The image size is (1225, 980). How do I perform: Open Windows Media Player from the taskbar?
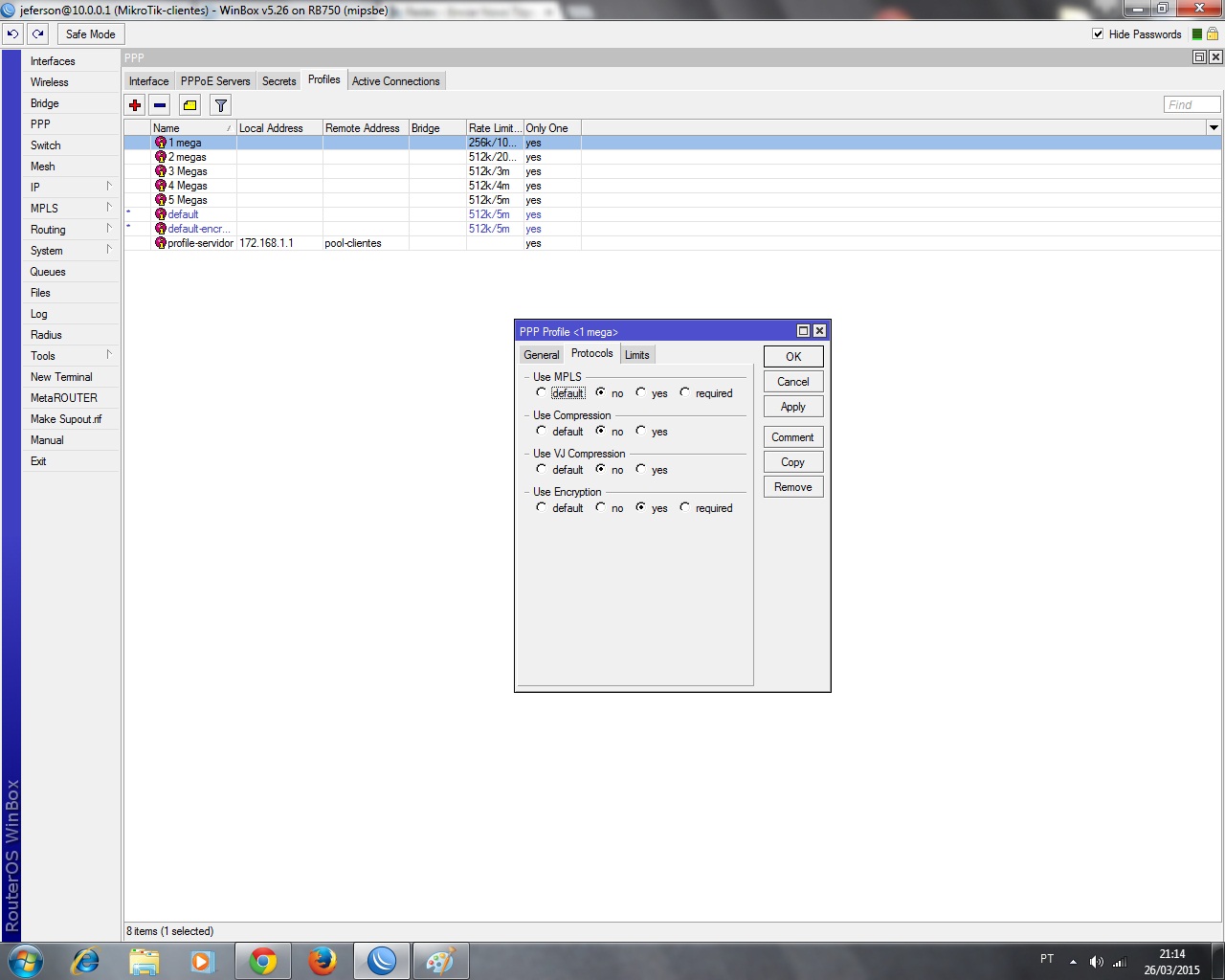(x=202, y=961)
